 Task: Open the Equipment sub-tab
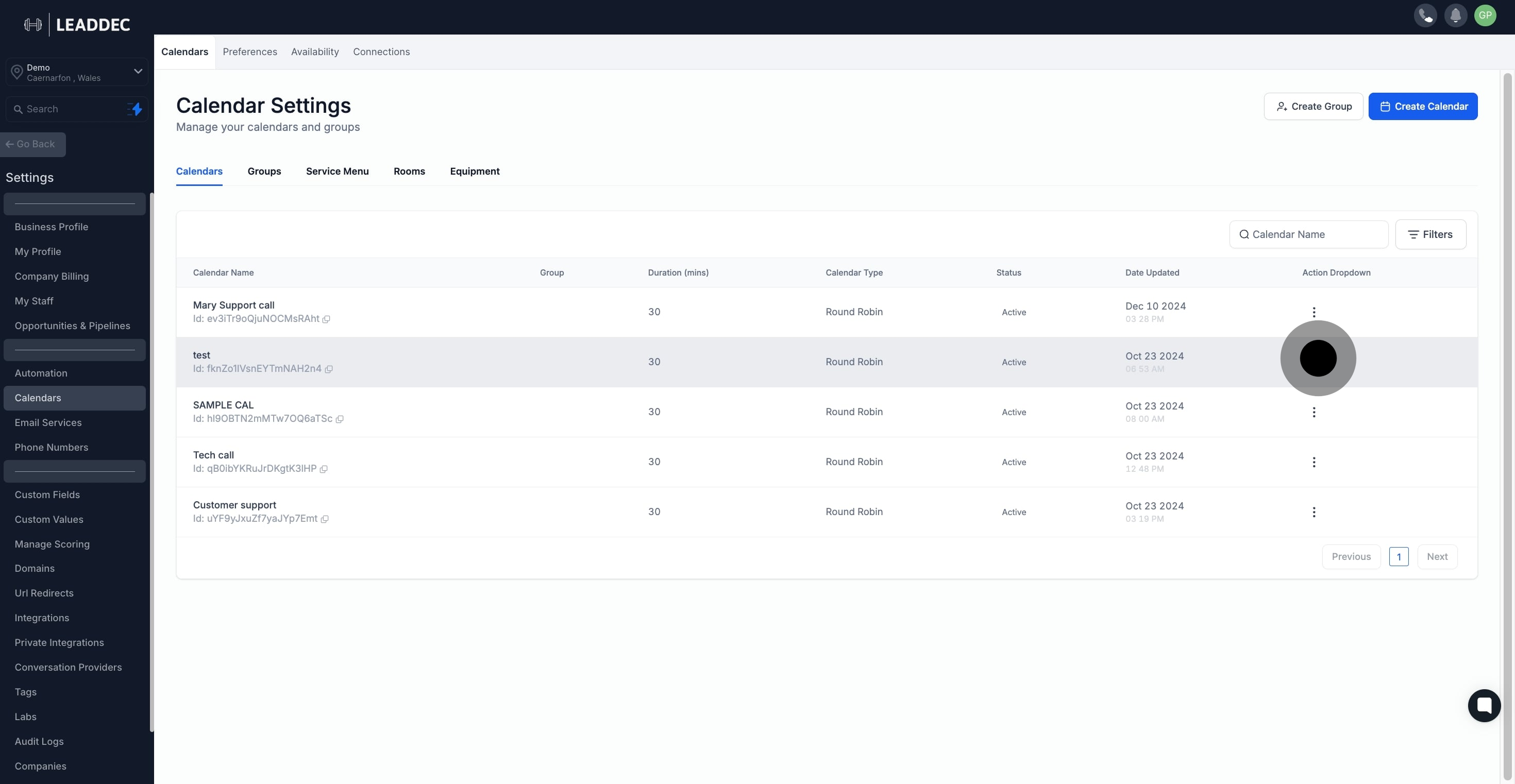tap(475, 171)
